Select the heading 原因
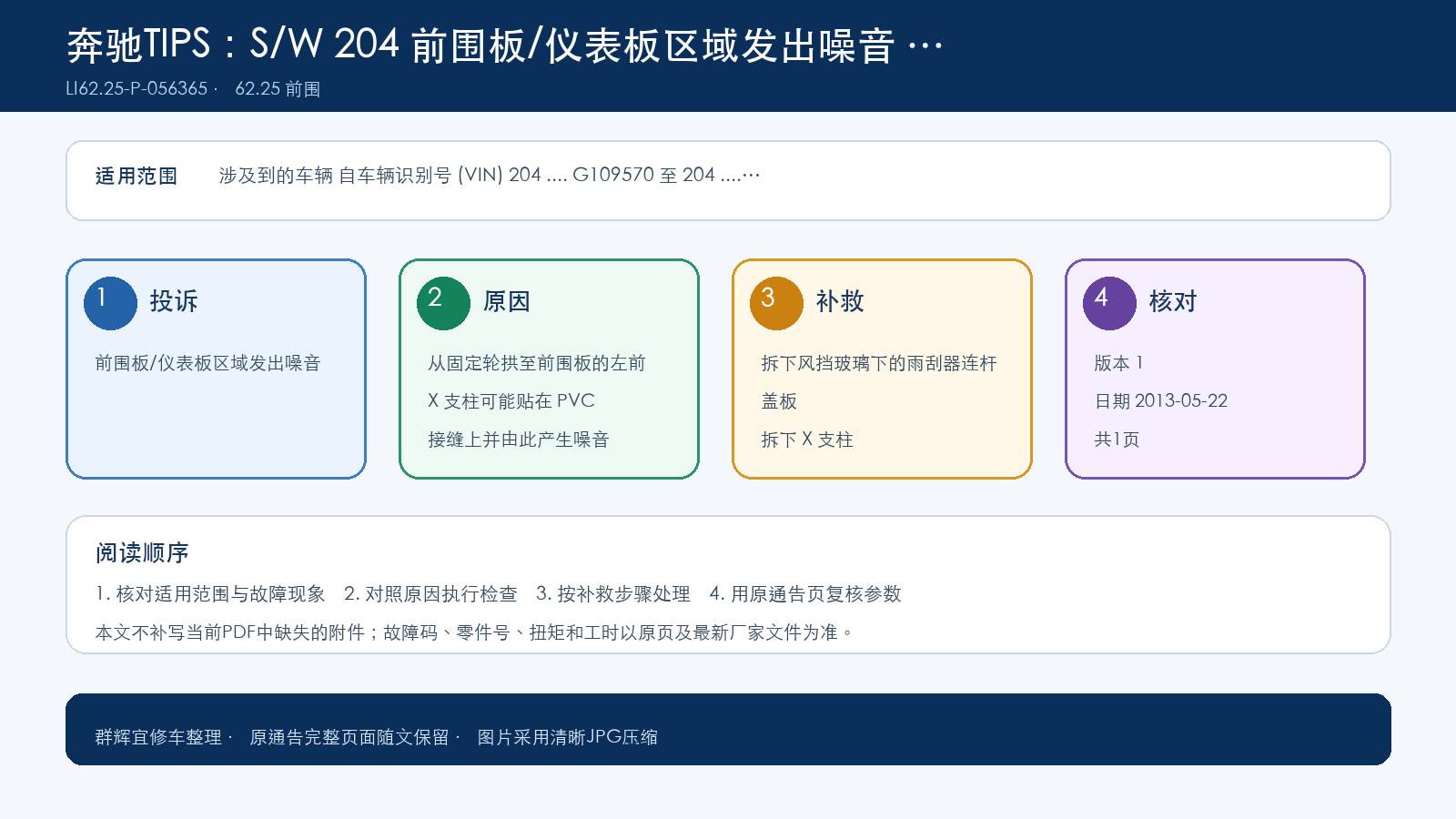 [x=507, y=301]
